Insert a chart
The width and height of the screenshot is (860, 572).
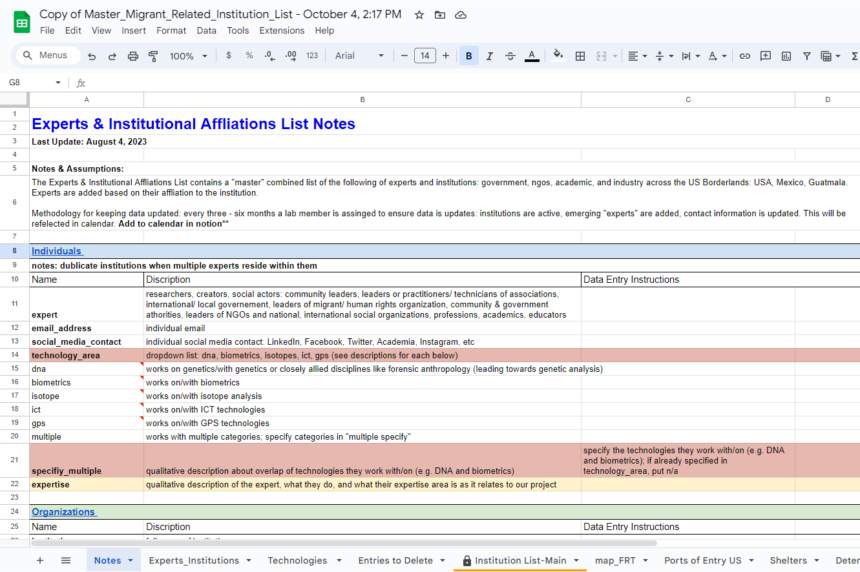coord(786,56)
